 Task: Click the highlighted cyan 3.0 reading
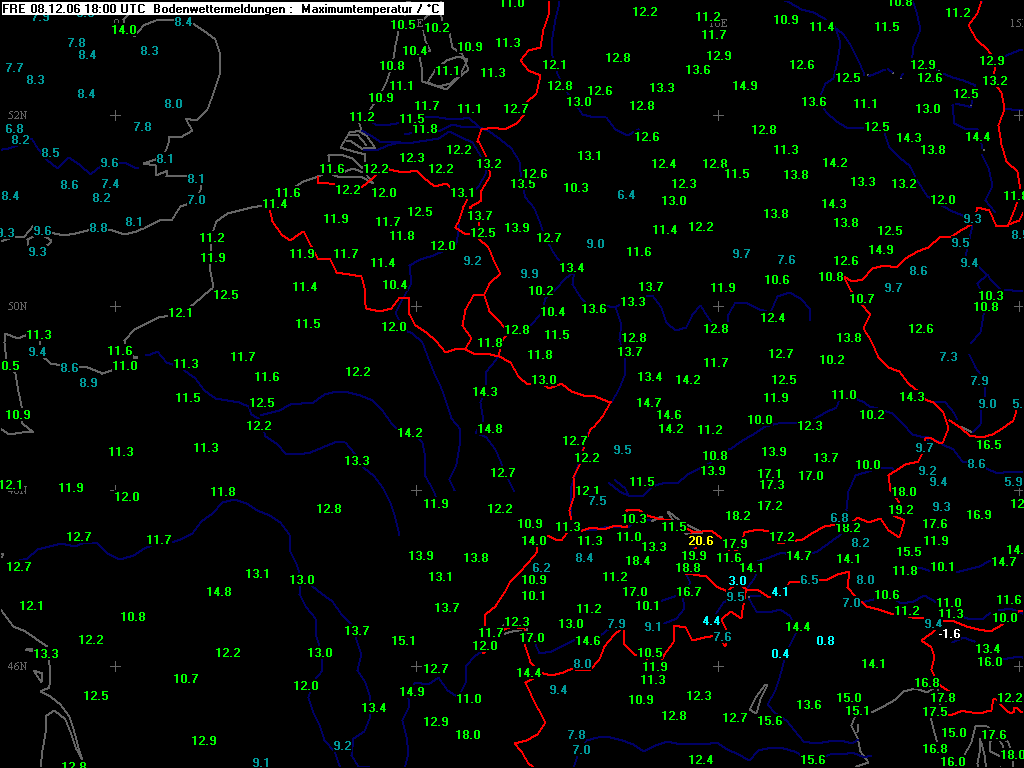click(737, 581)
